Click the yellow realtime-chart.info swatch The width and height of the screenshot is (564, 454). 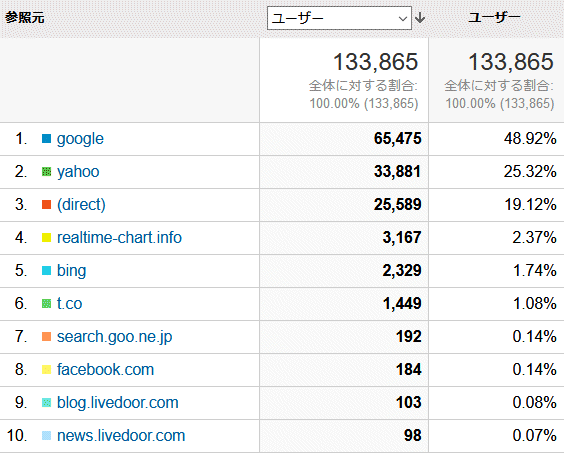click(46, 237)
